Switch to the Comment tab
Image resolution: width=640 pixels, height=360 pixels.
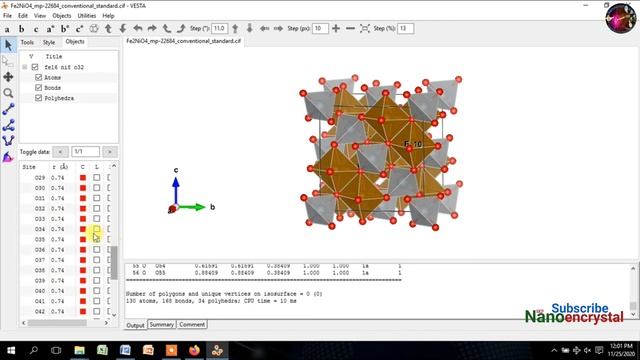pos(192,324)
